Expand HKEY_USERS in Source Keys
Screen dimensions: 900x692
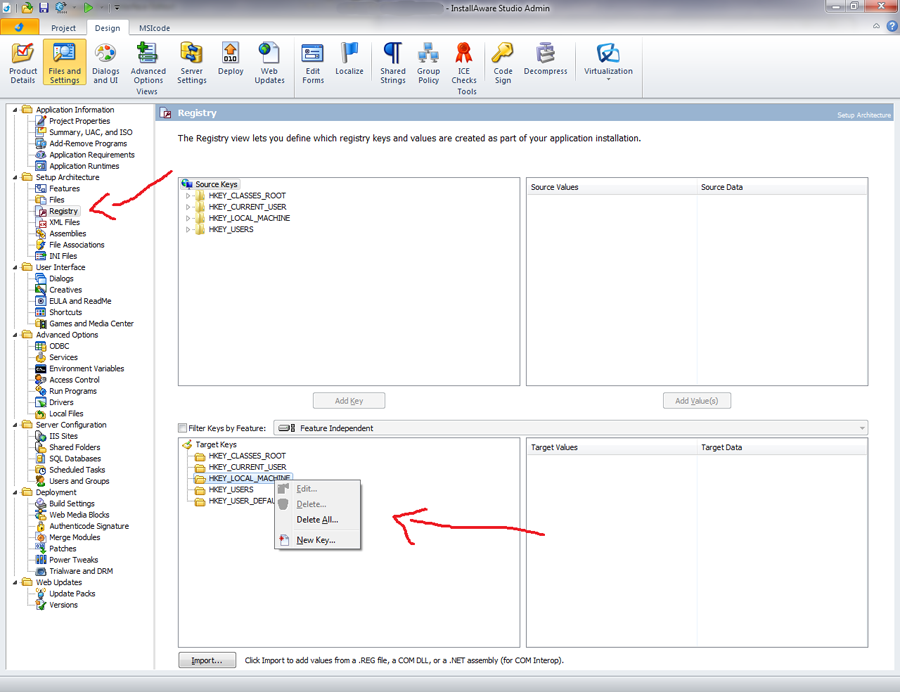coord(188,230)
